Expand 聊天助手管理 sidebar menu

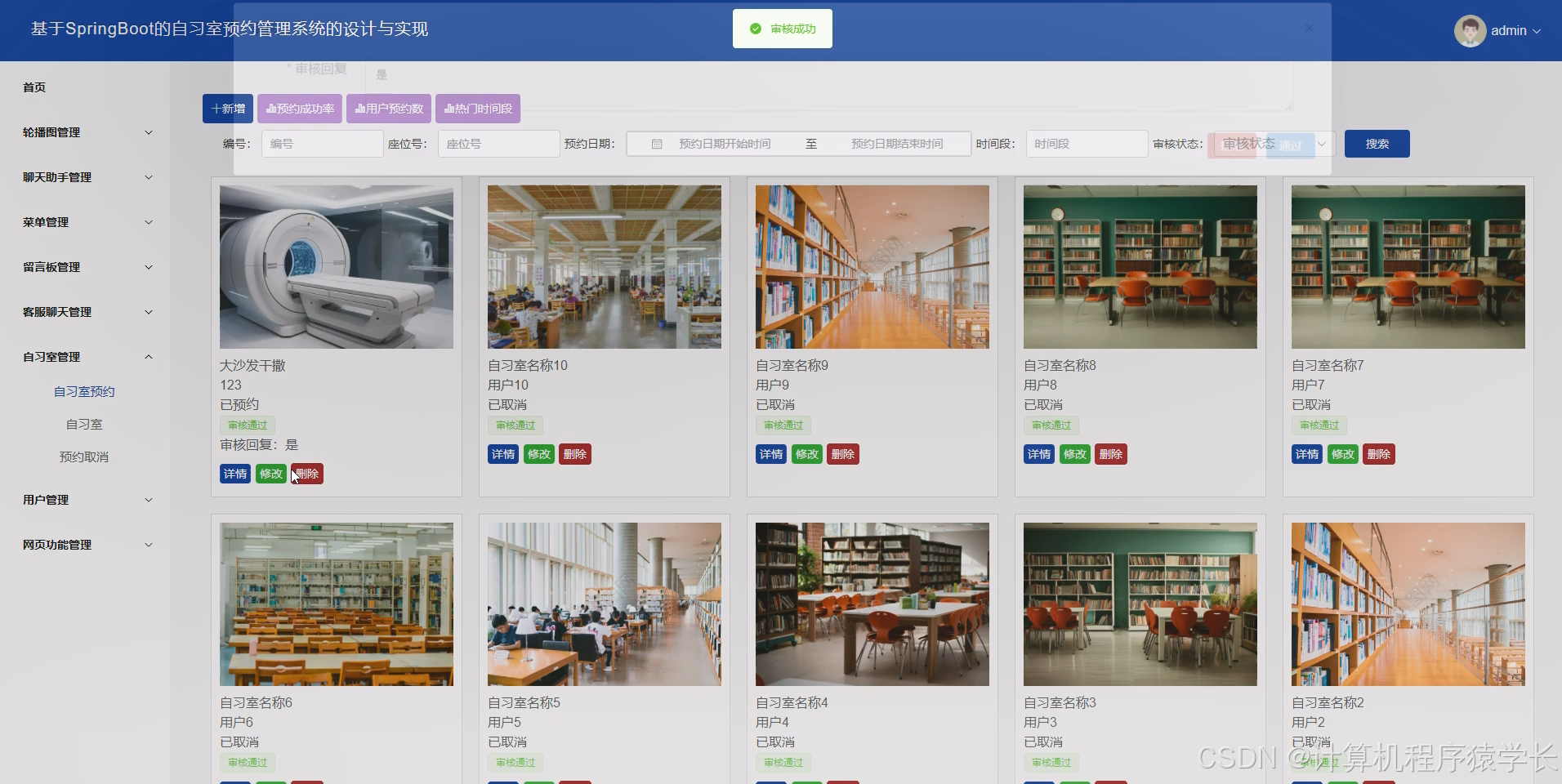(x=85, y=177)
